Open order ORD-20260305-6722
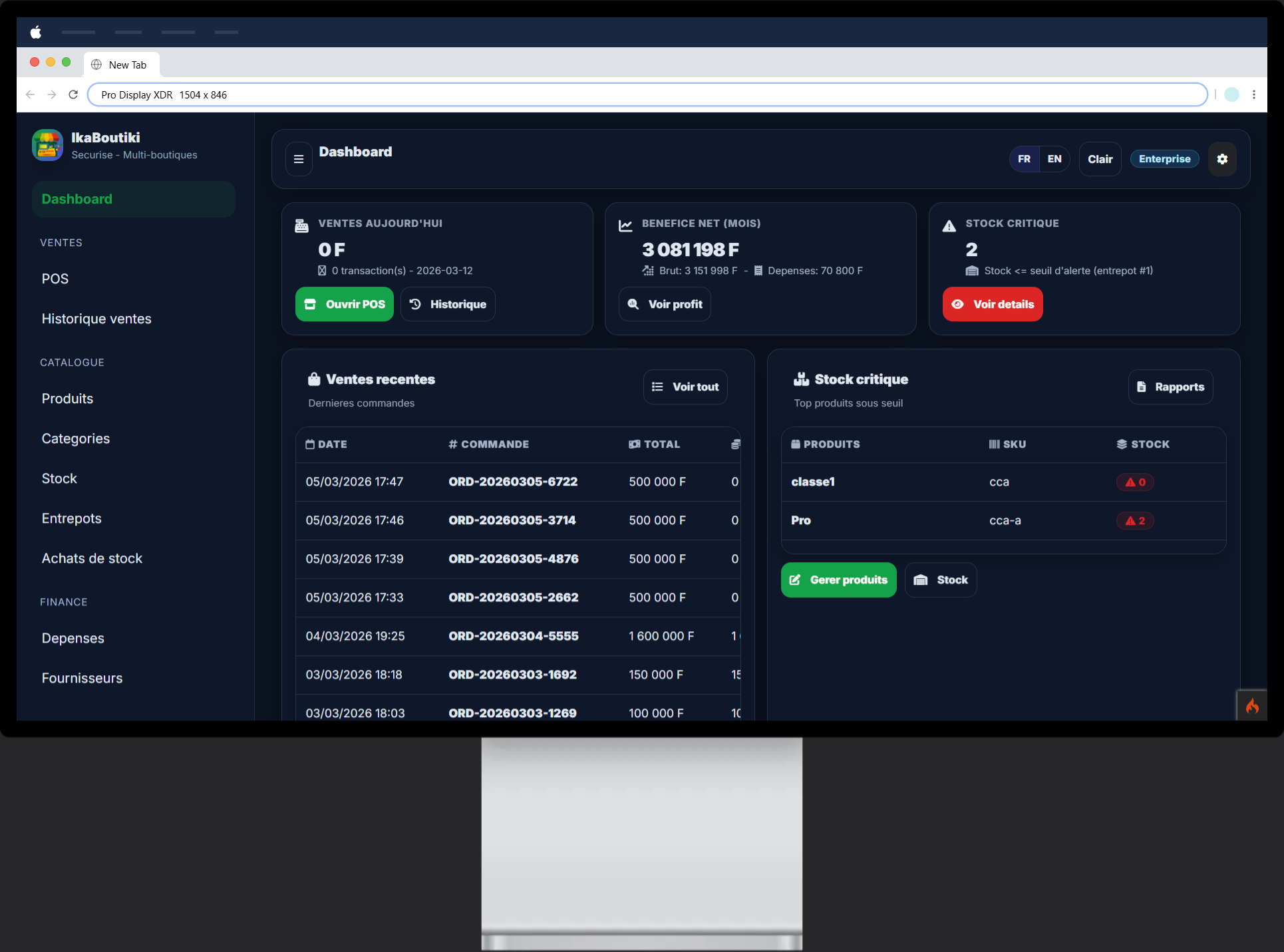The image size is (1284, 952). 513,482
